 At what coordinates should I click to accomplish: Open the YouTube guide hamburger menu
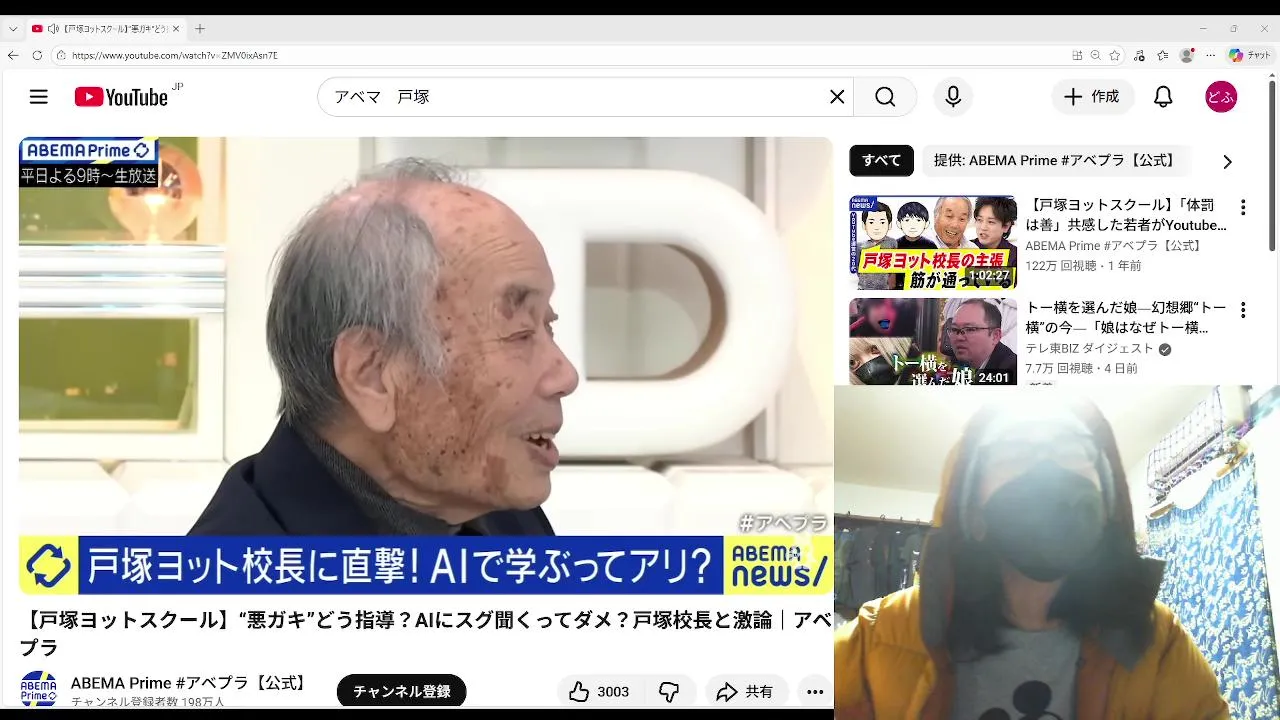coord(39,97)
